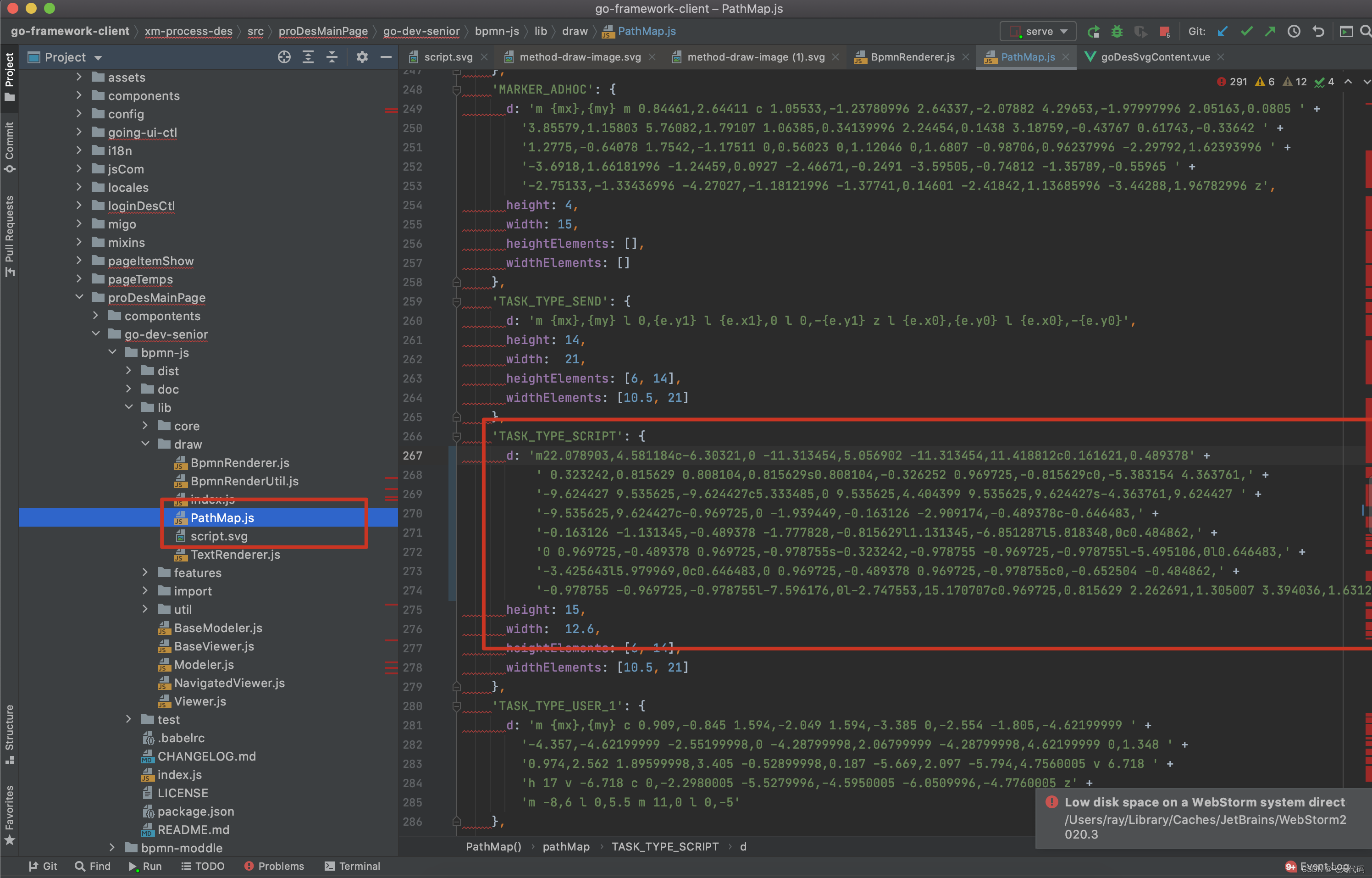The height and width of the screenshot is (878, 1372).
Task: Close the PathMap.js editor tab
Action: tap(1066, 57)
